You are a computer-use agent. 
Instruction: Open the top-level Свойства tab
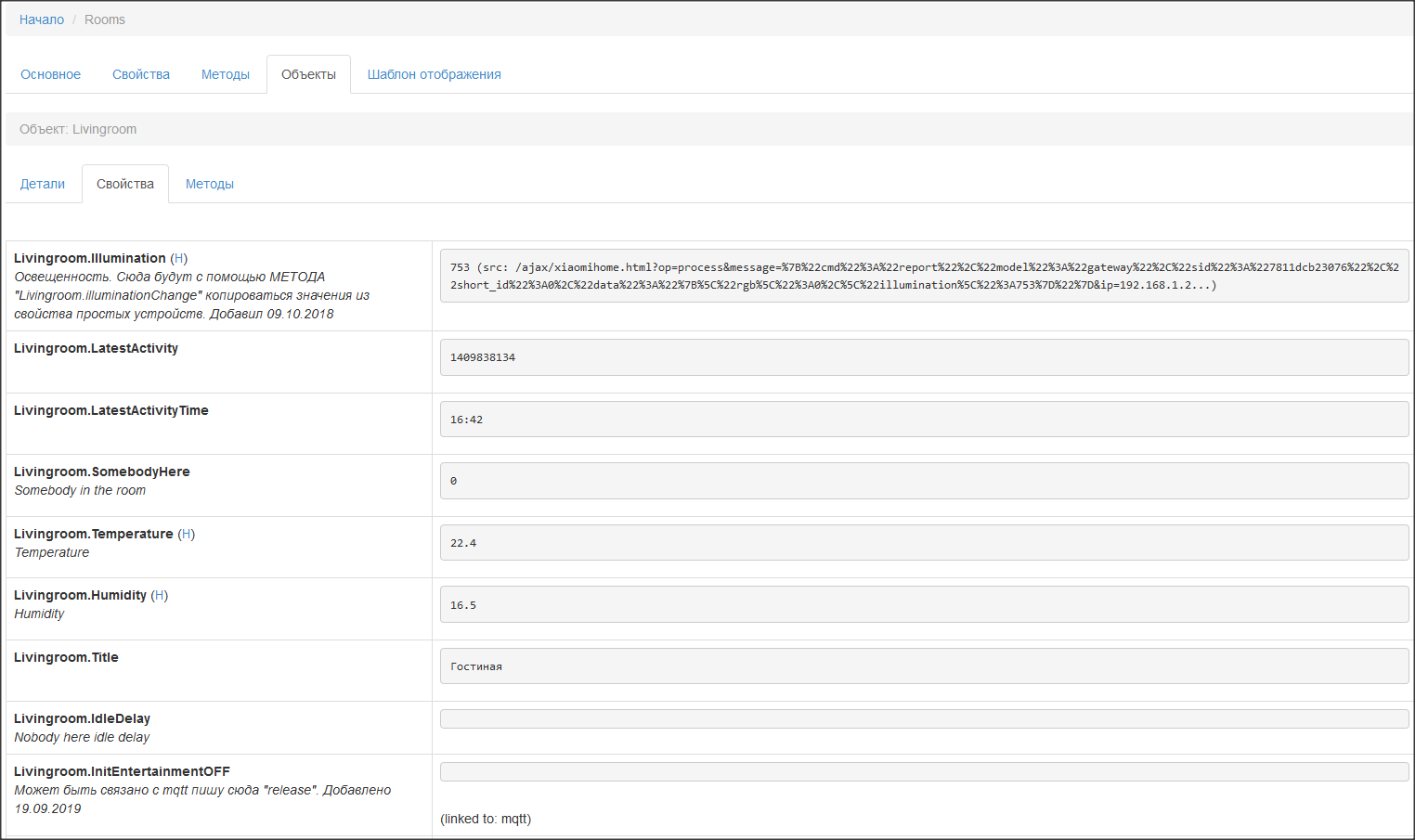[x=141, y=74]
